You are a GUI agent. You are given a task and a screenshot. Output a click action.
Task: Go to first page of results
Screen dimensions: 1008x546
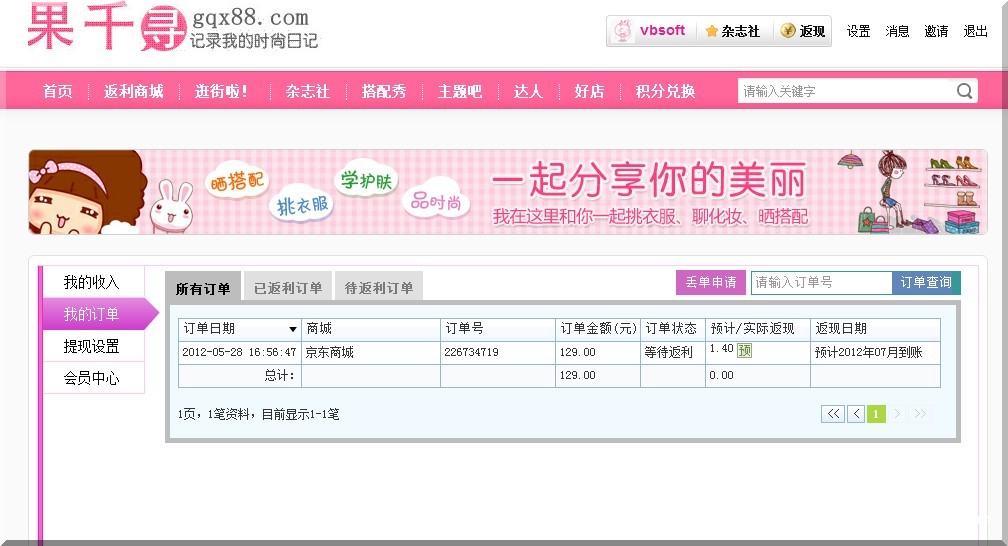(832, 414)
